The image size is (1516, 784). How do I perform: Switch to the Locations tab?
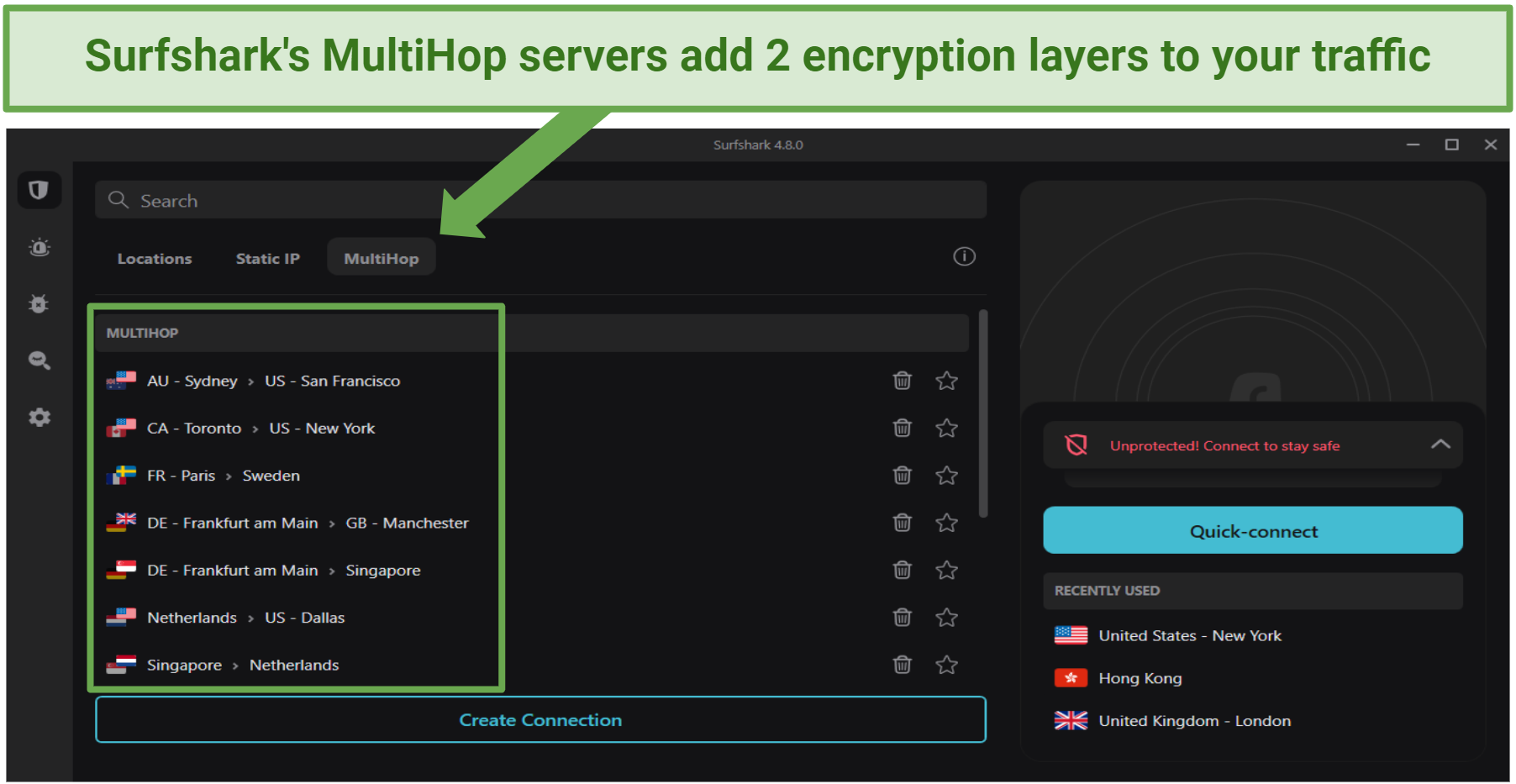[155, 258]
